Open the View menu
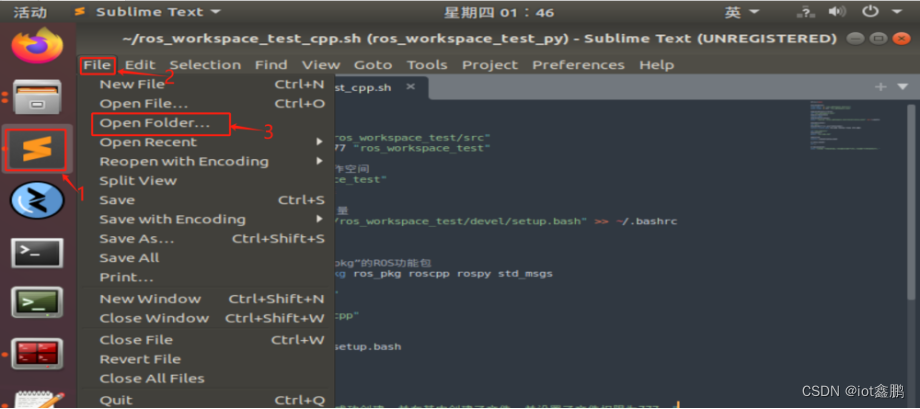Image resolution: width=920 pixels, height=409 pixels. [321, 65]
